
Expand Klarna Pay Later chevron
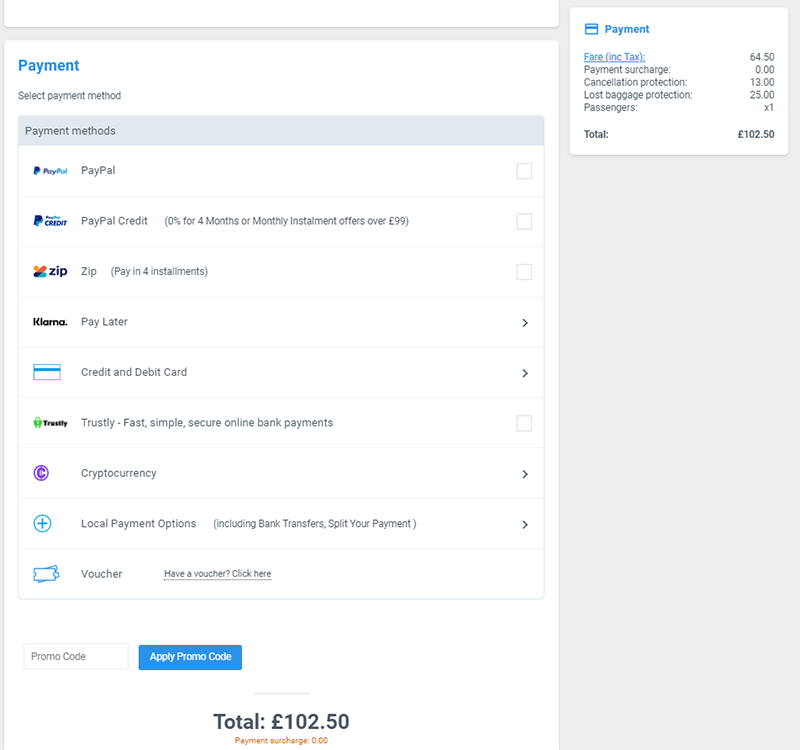525,322
